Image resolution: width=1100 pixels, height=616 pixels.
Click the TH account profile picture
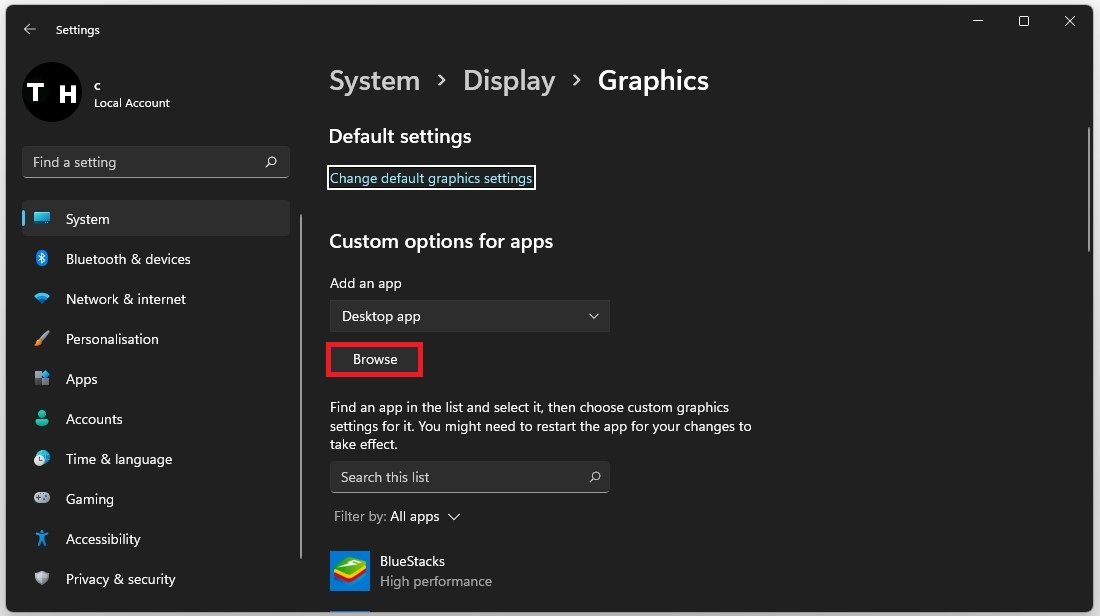point(51,93)
